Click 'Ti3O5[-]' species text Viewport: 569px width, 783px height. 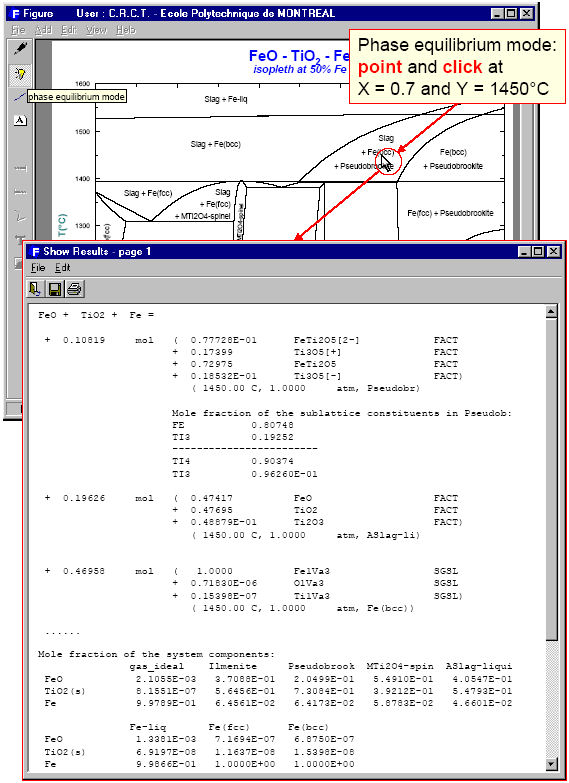(318, 377)
